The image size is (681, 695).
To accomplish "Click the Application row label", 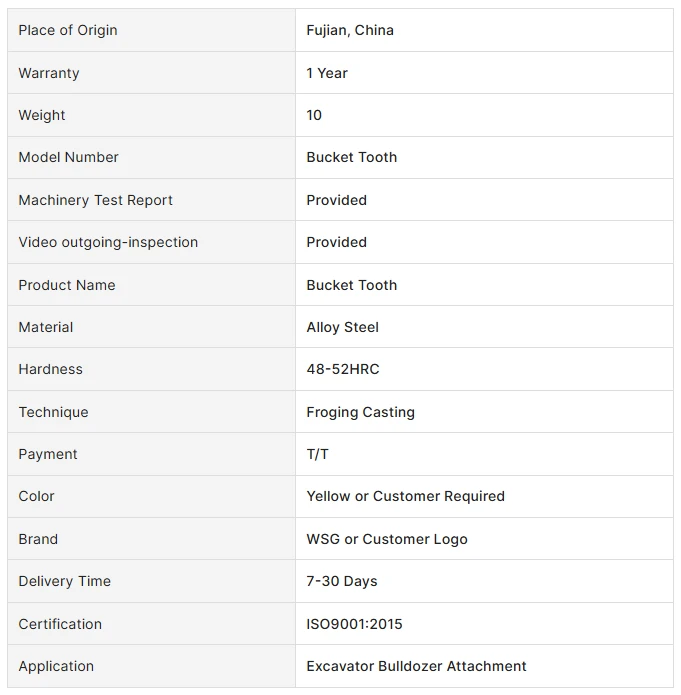I will [x=56, y=666].
